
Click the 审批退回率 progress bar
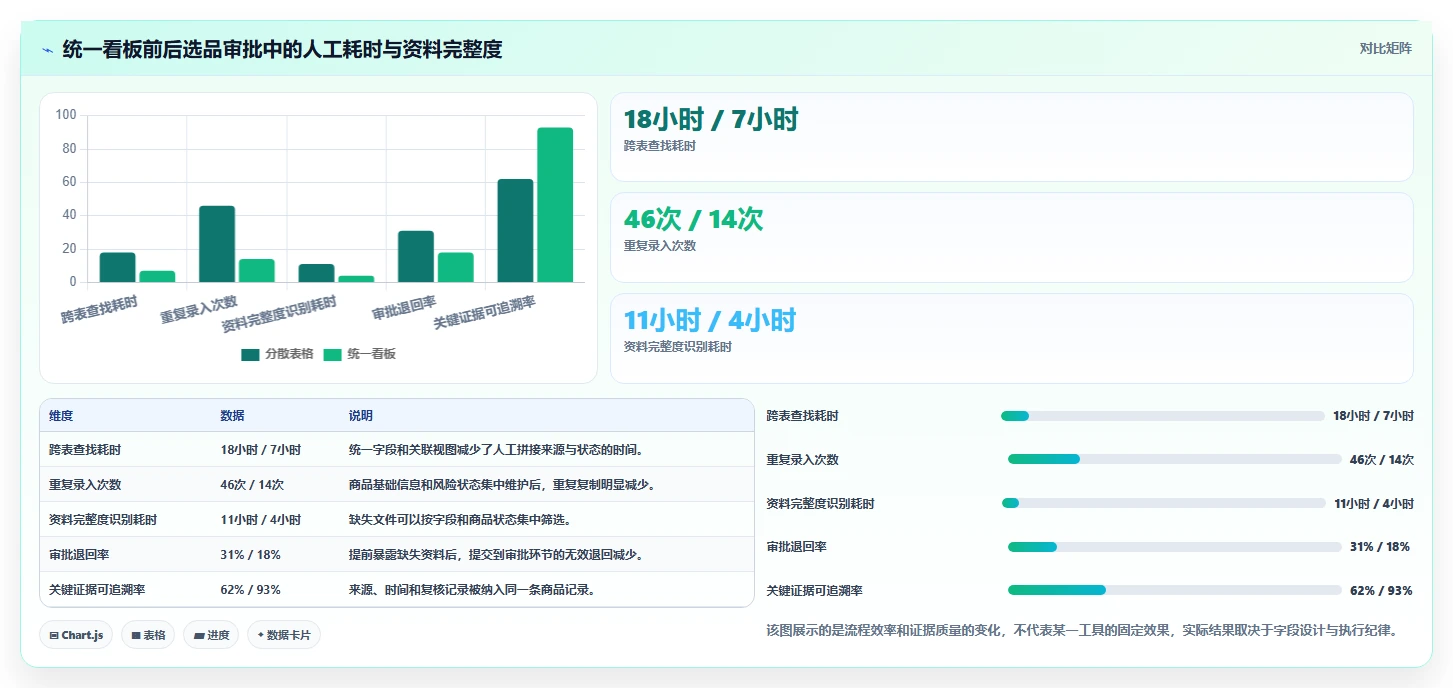1174,547
